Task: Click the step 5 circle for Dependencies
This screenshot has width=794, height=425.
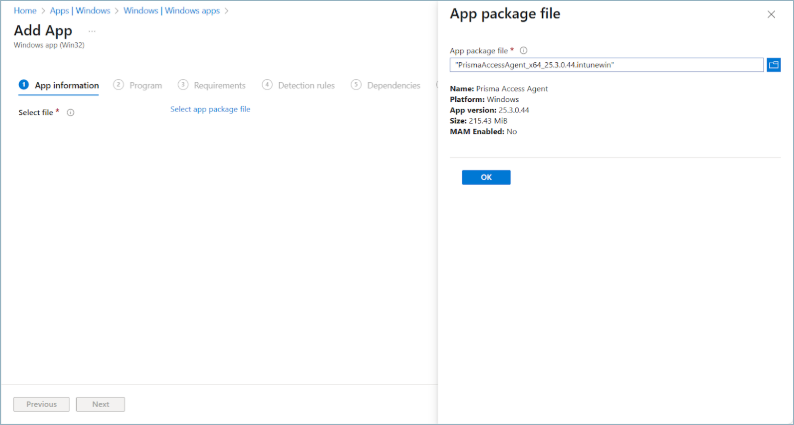Action: point(356,85)
